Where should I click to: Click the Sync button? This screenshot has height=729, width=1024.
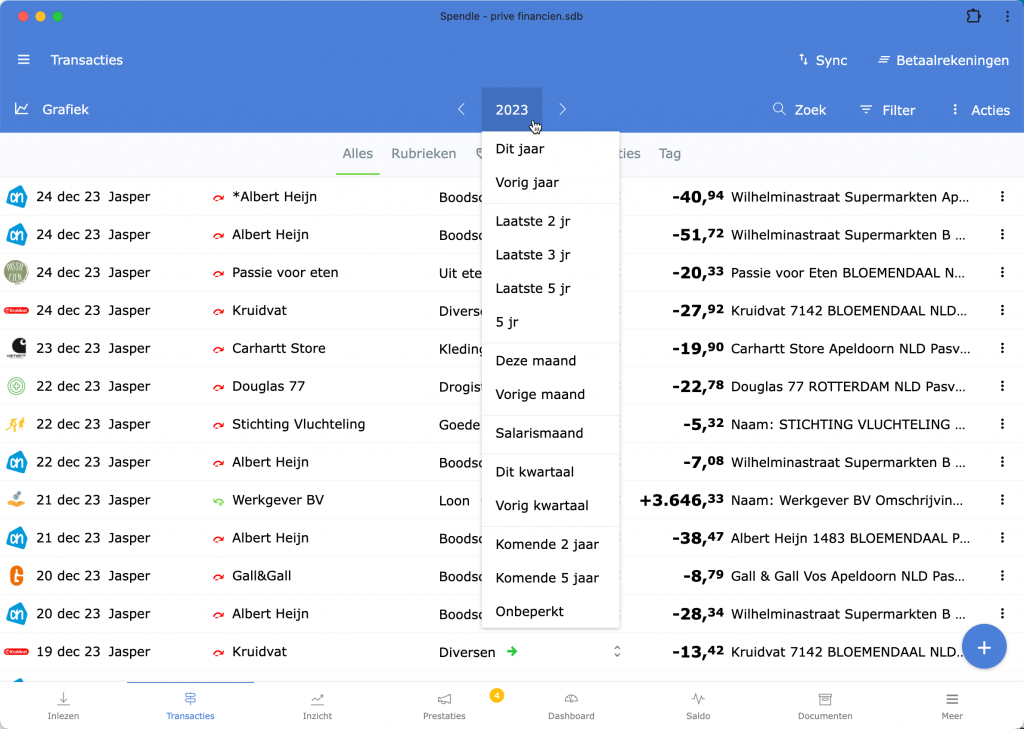click(822, 60)
